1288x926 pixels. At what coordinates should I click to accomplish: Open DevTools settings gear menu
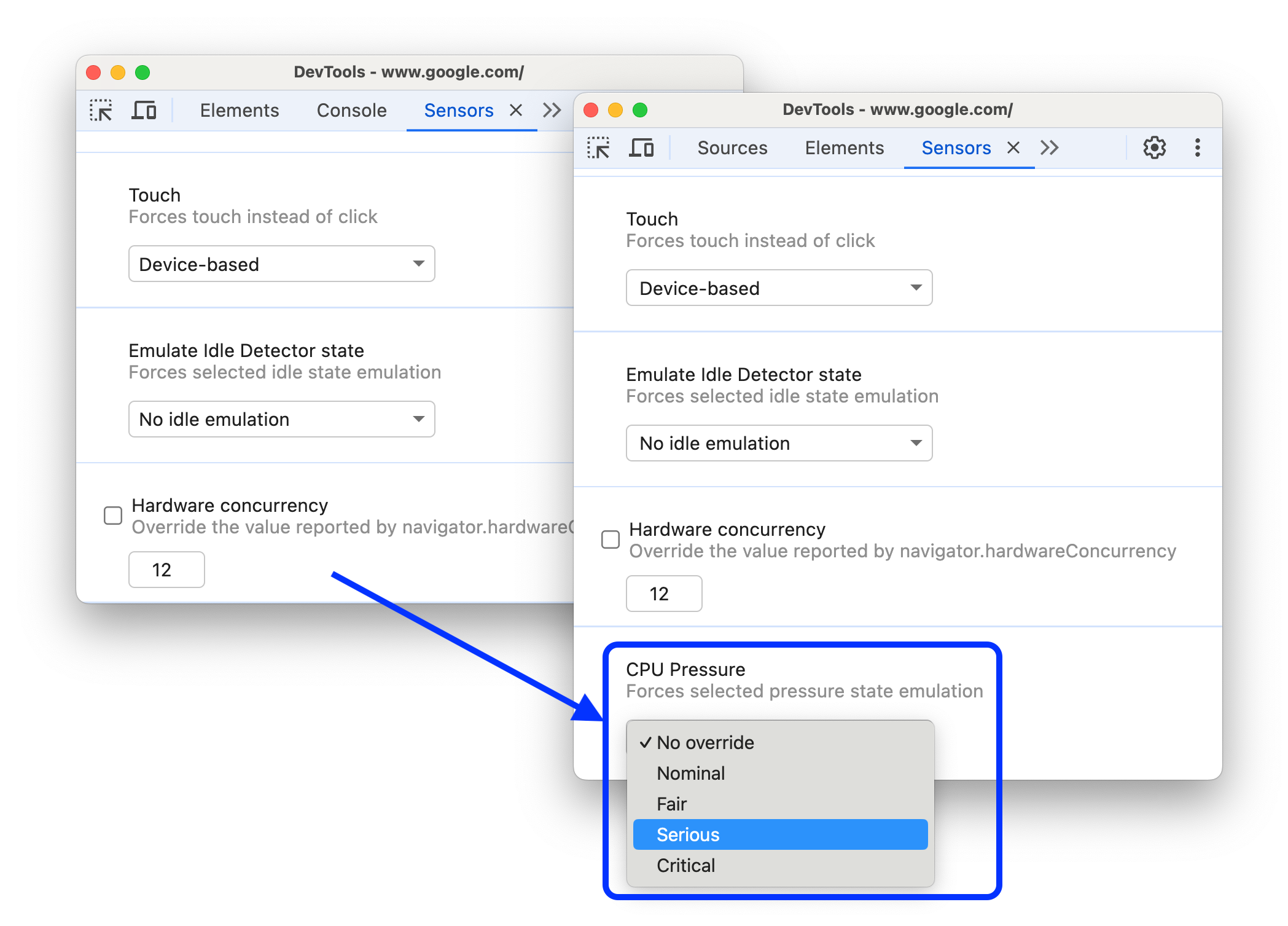(1154, 147)
